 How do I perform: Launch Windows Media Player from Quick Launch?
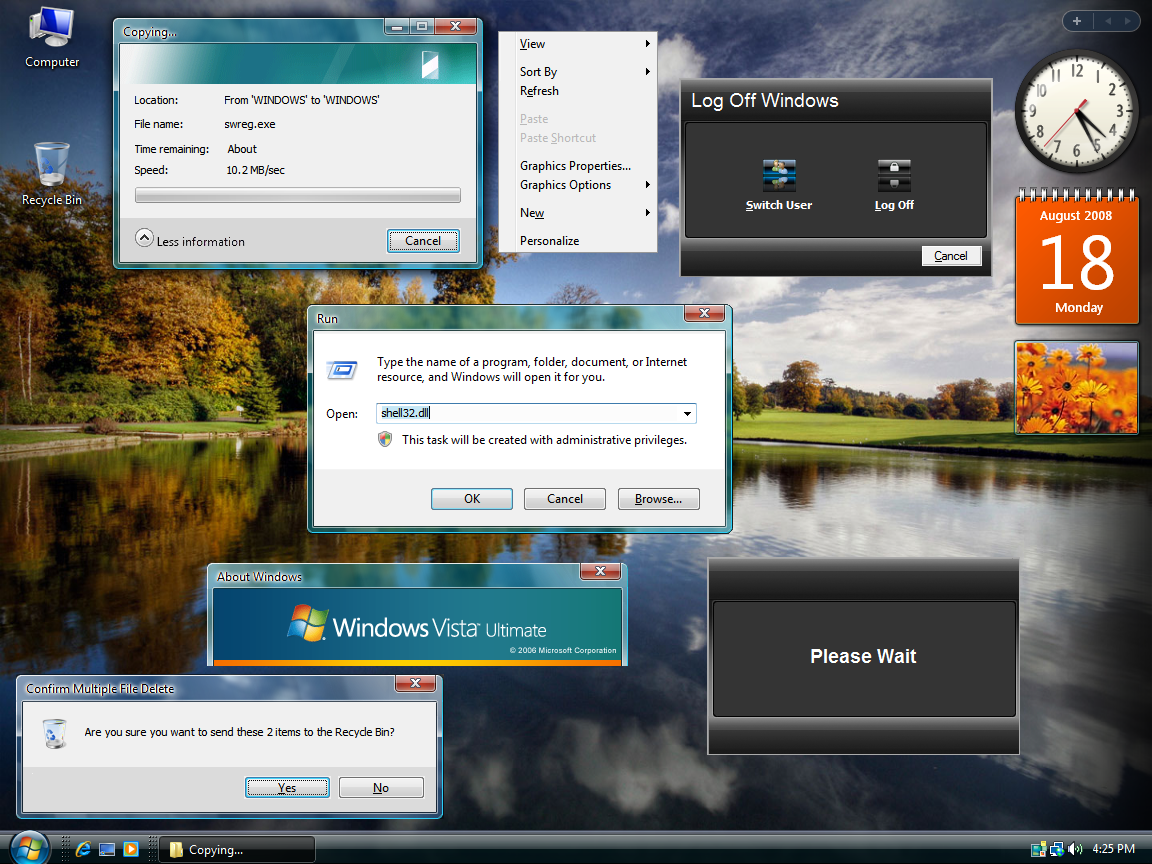pos(131,848)
